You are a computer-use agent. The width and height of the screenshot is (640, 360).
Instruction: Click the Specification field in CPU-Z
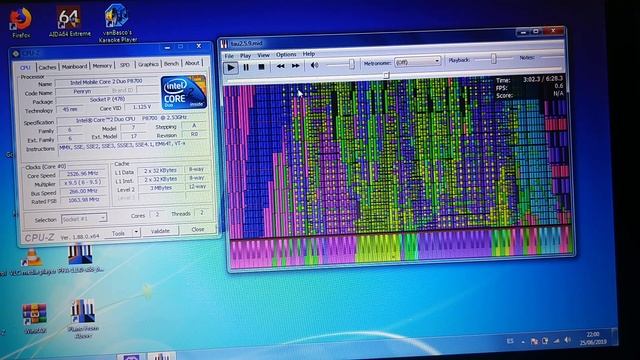(131, 119)
